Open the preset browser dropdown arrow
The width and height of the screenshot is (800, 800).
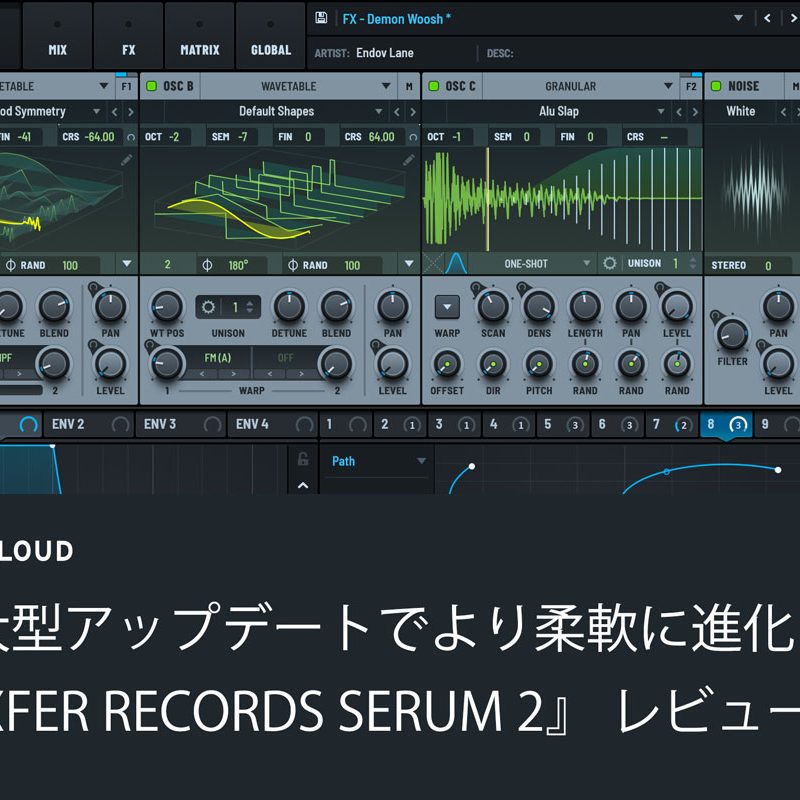[x=738, y=18]
